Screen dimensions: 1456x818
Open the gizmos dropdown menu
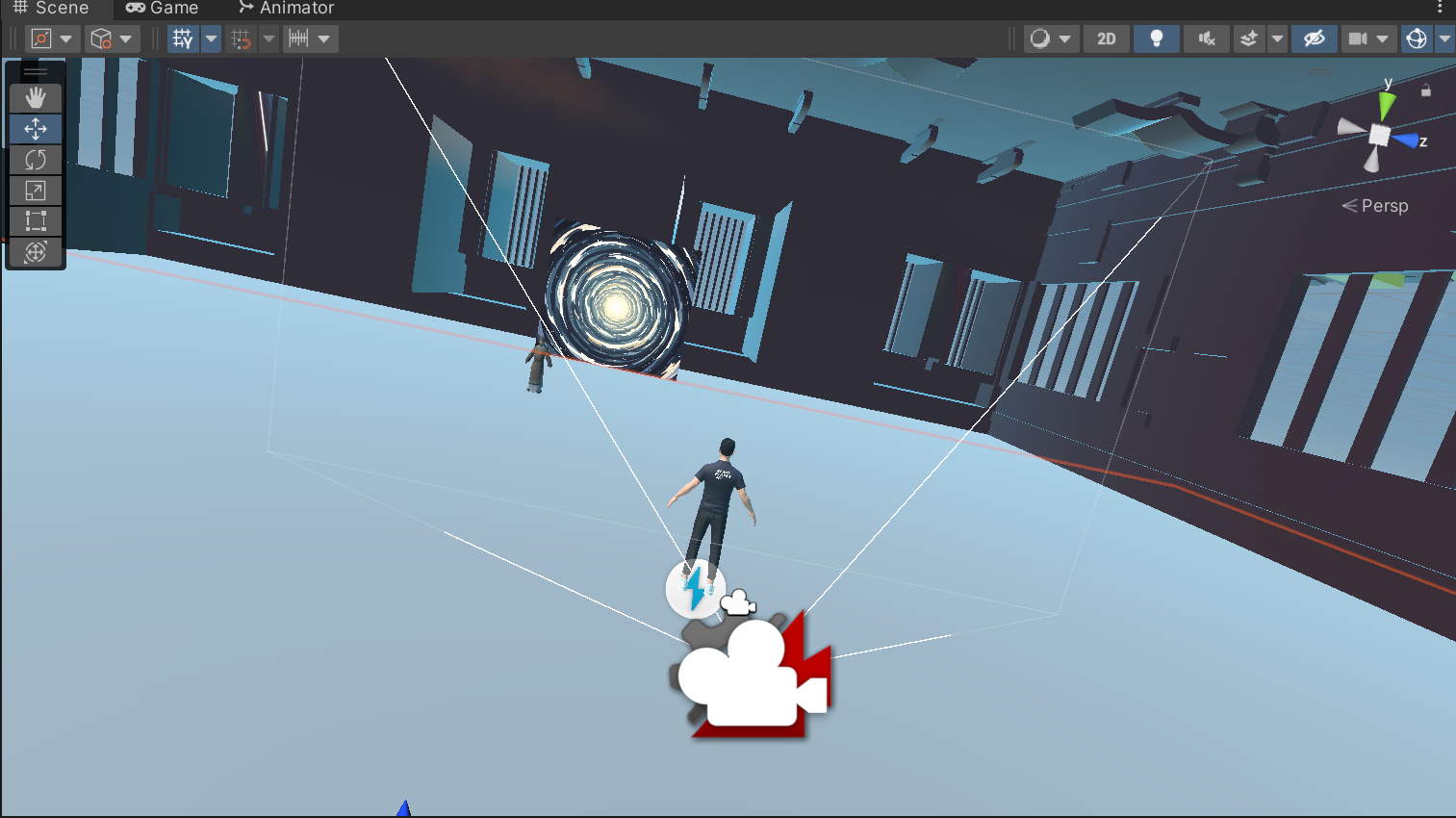pos(1444,38)
